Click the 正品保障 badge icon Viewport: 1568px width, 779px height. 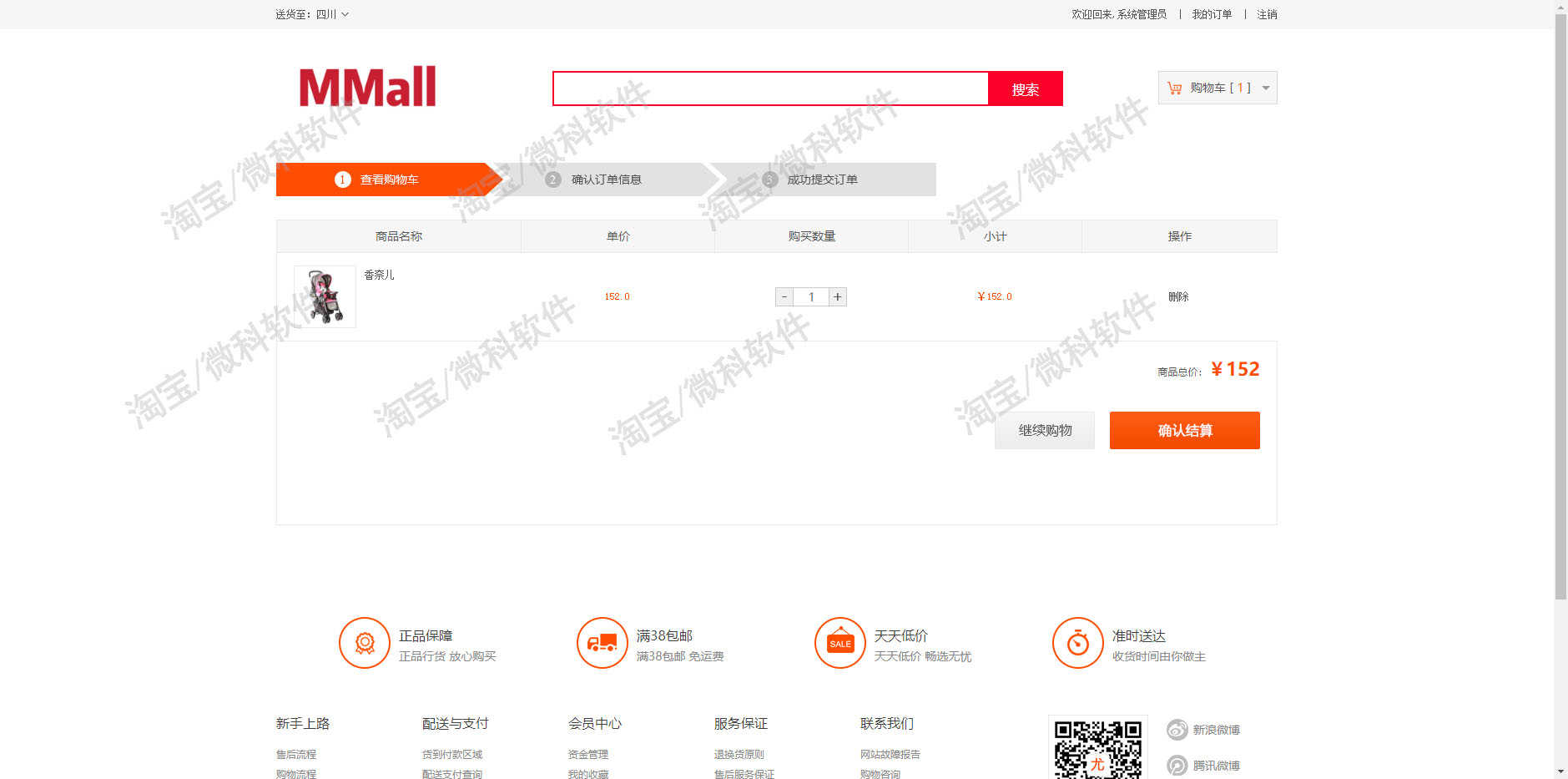pyautogui.click(x=365, y=643)
